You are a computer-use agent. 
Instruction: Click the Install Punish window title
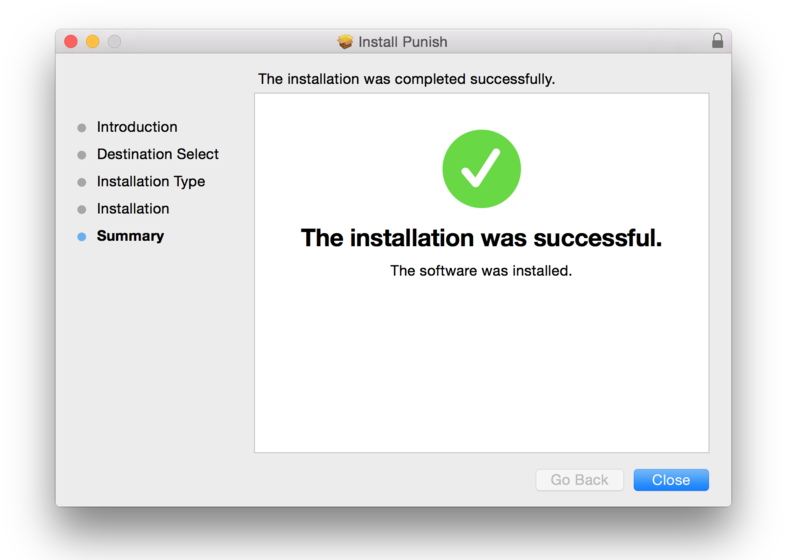click(403, 42)
